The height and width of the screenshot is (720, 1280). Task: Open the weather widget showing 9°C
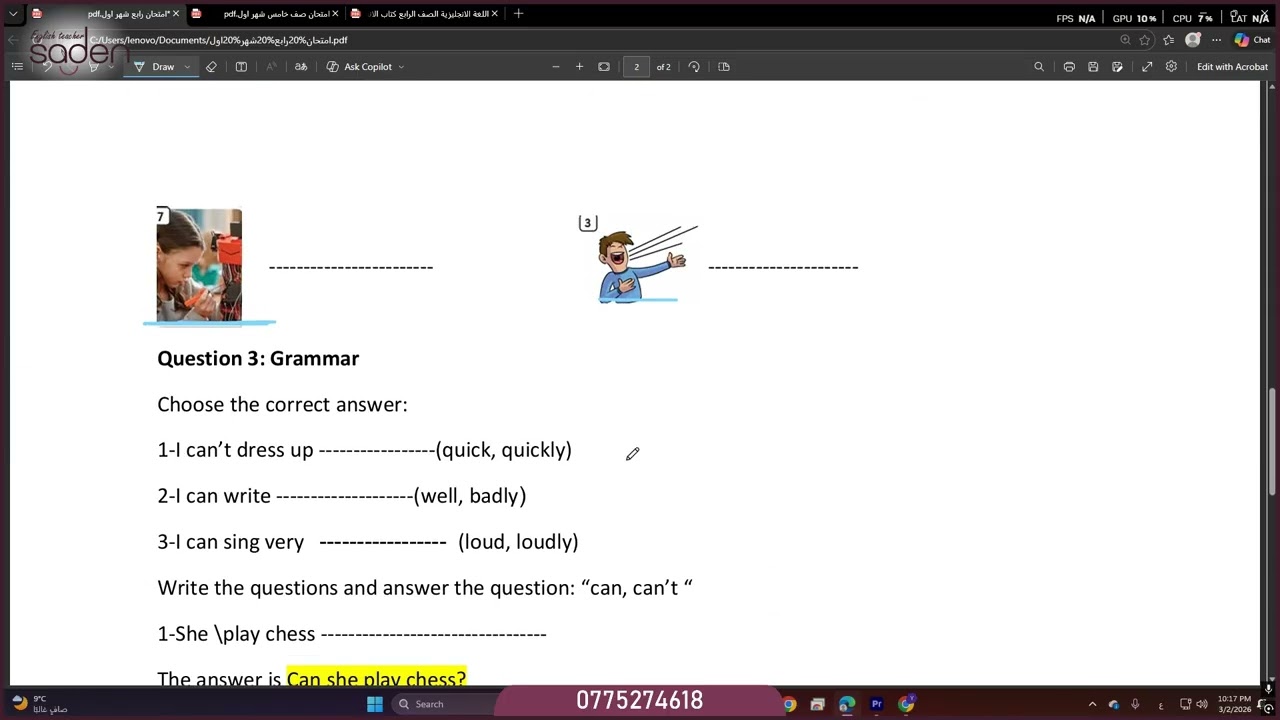pyautogui.click(x=38, y=704)
